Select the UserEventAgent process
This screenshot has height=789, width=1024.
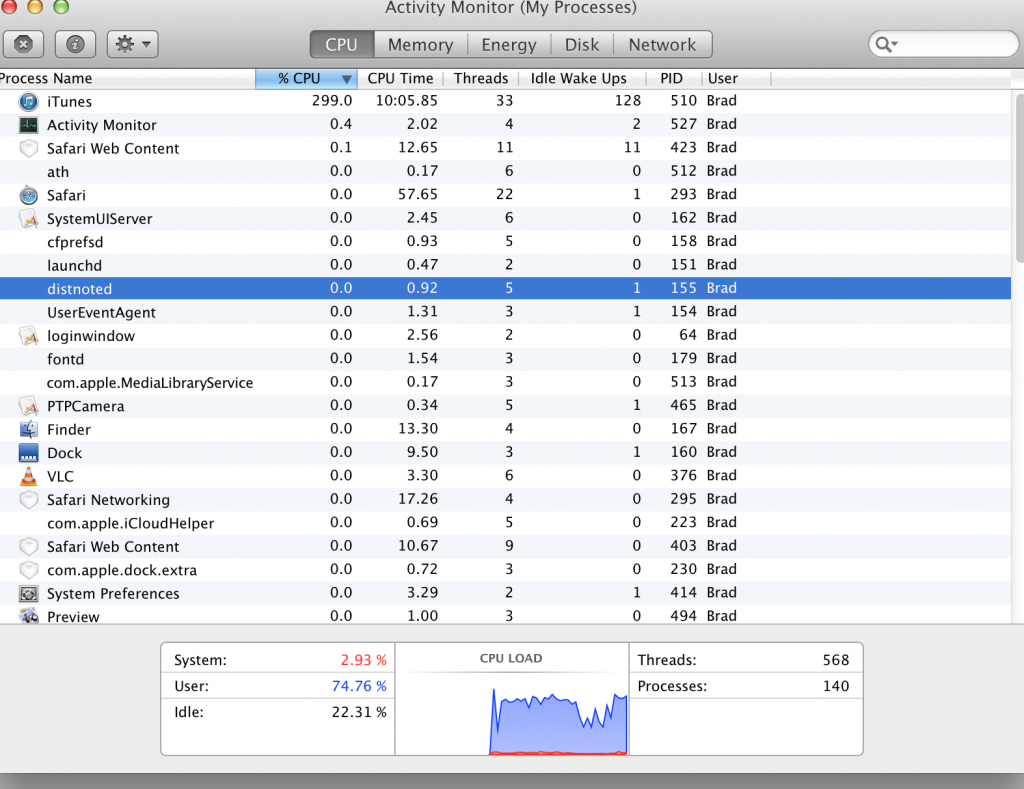pyautogui.click(x=505, y=312)
